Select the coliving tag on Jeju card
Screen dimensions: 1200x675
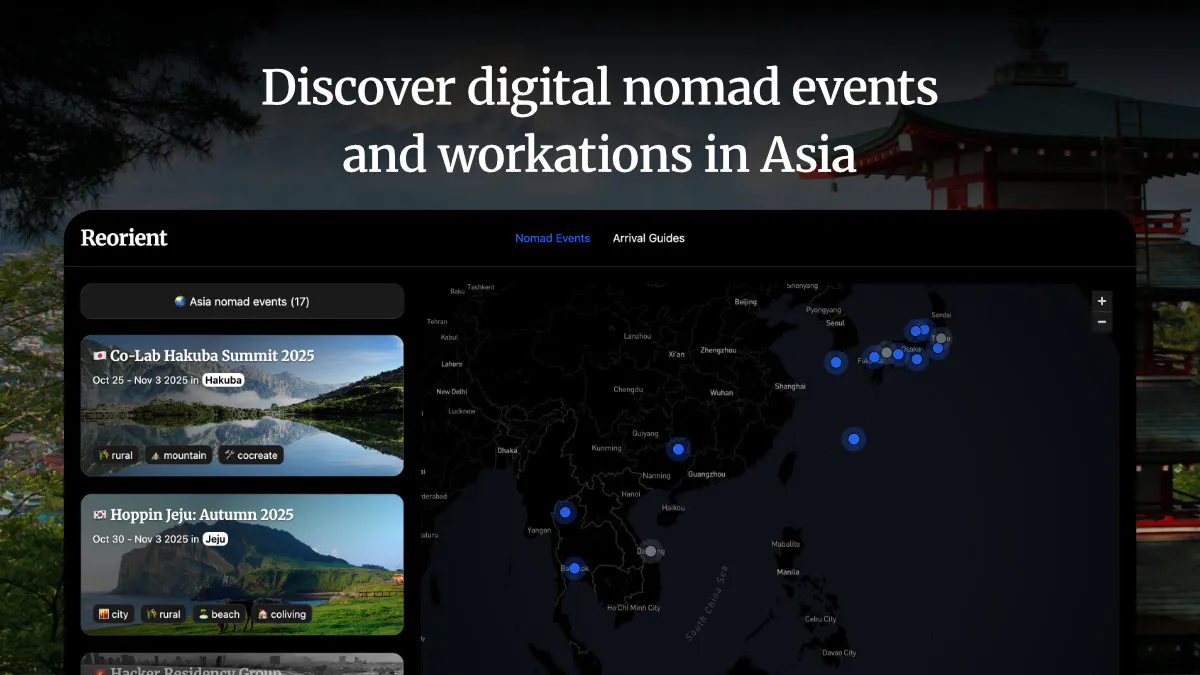(282, 614)
